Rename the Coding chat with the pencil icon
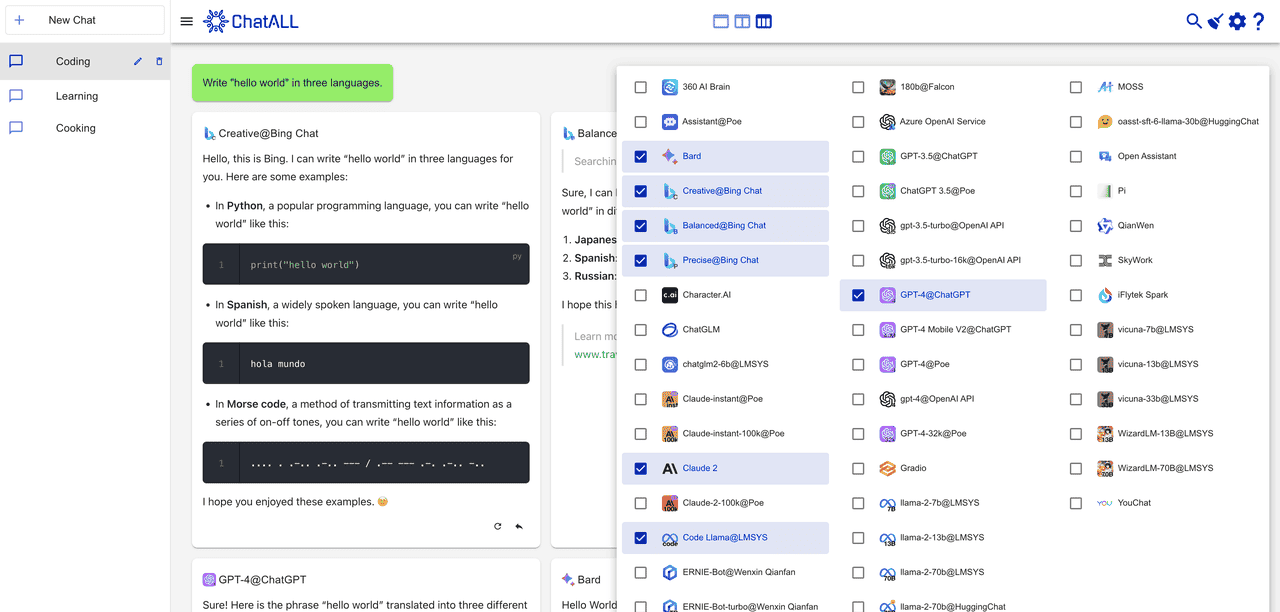 coord(138,62)
